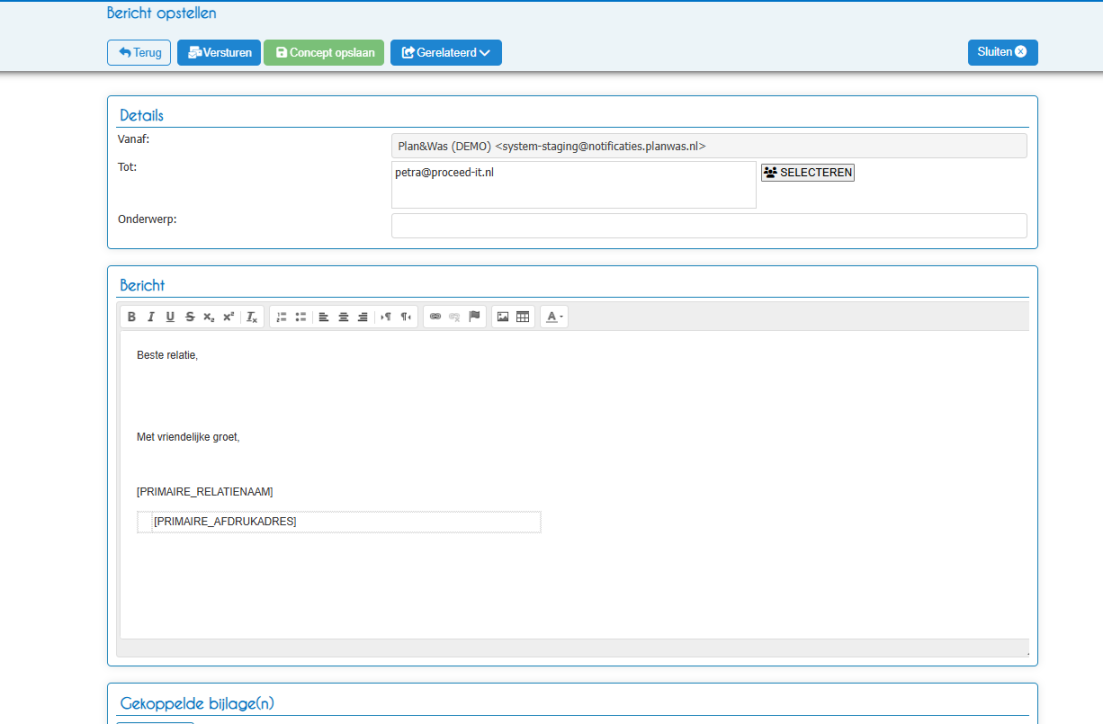This screenshot has width=1103, height=724.
Task: Click the Terug button
Action: (x=139, y=53)
